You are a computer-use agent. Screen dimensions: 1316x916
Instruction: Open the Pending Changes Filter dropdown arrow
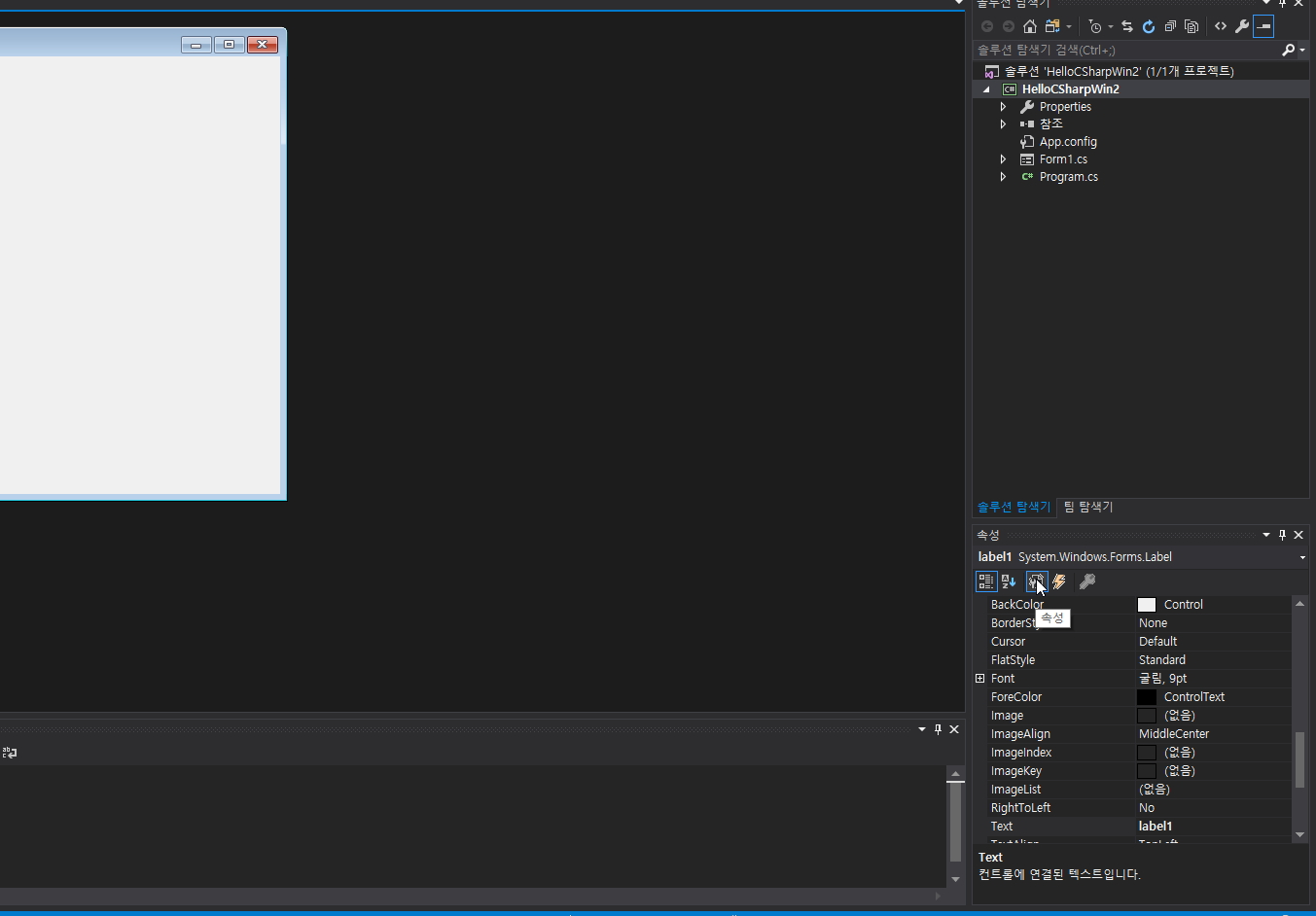coord(1111,27)
